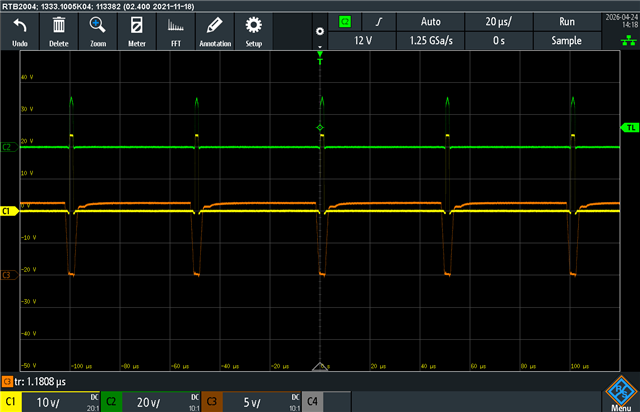Open C3 5 V/ vertical scale
640x412 pixels.
click(262, 402)
